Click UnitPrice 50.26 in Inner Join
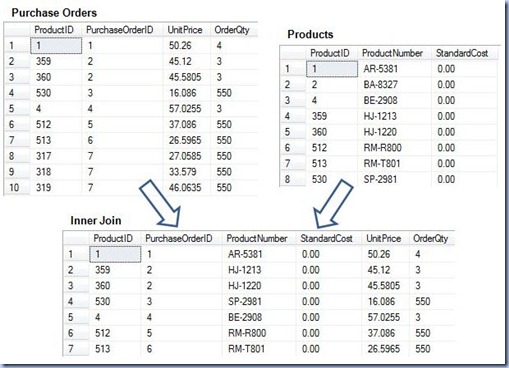Screen dimensions: 509x368 click(x=379, y=254)
